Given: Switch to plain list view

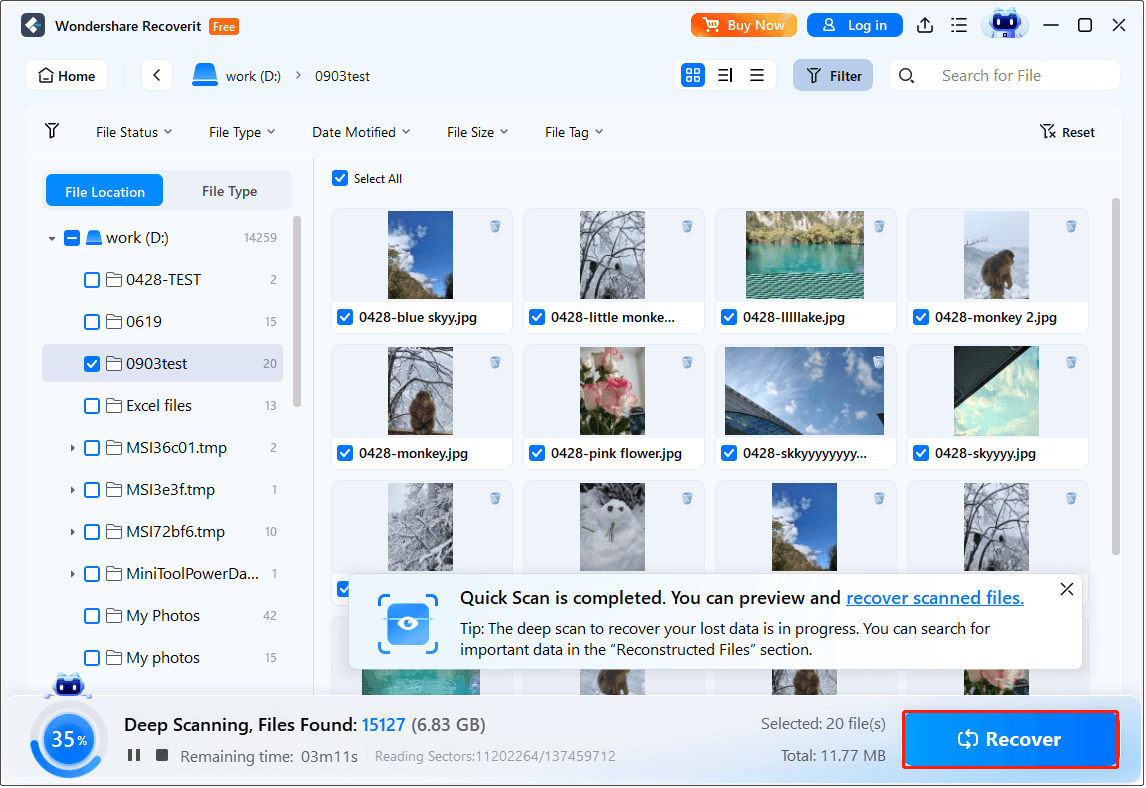Looking at the screenshot, I should (757, 75).
